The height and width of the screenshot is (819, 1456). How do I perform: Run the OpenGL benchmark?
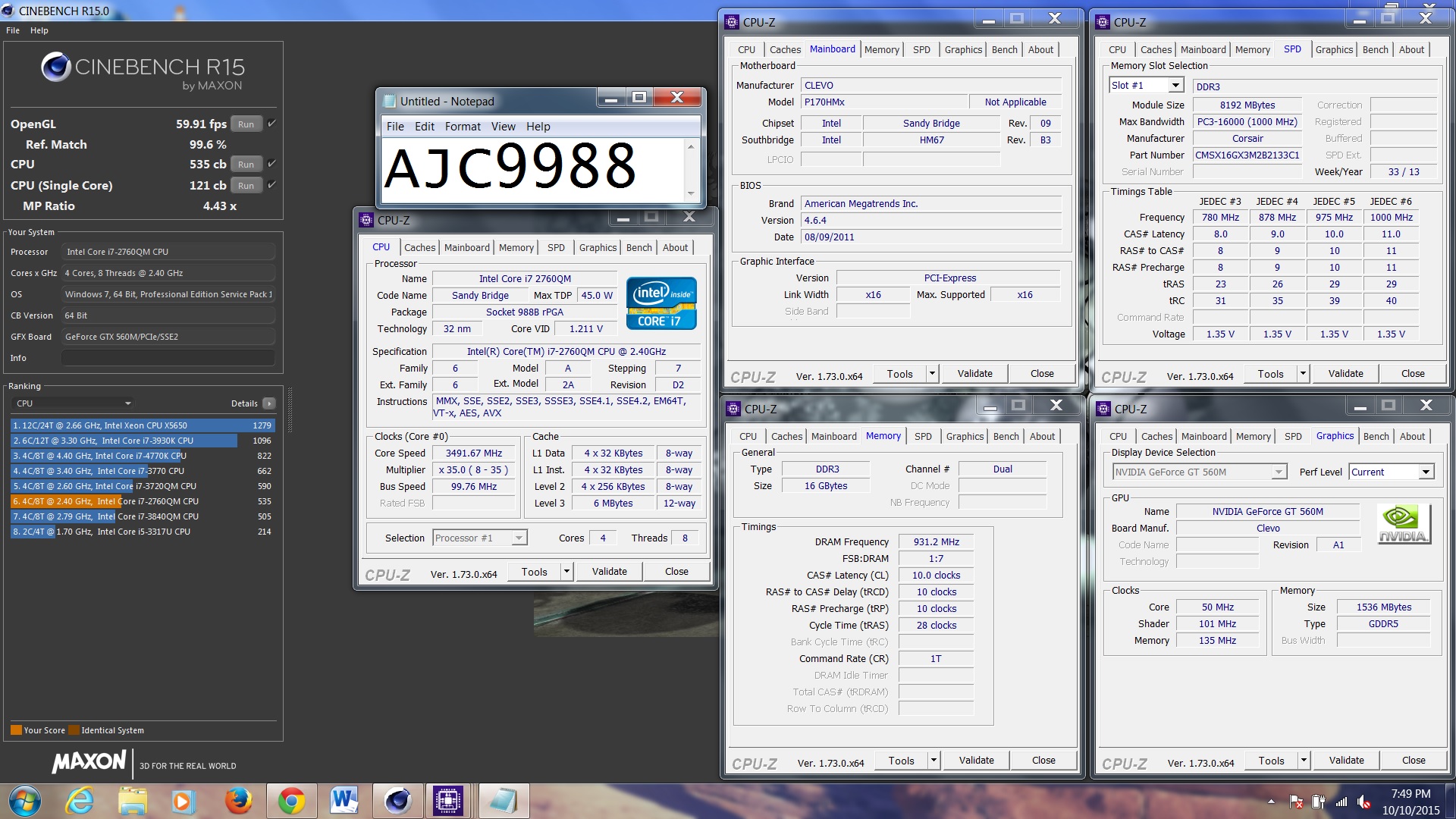tap(246, 124)
